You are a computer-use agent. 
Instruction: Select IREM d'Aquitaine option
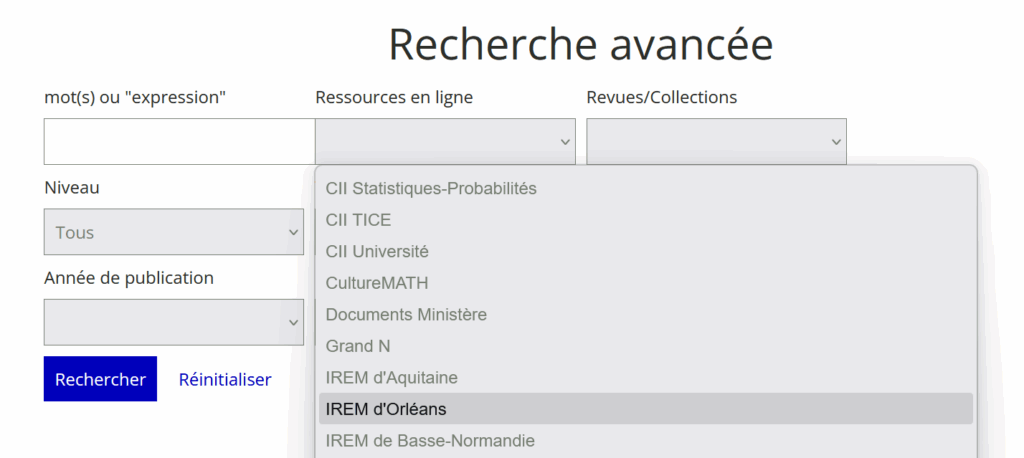coord(646,377)
